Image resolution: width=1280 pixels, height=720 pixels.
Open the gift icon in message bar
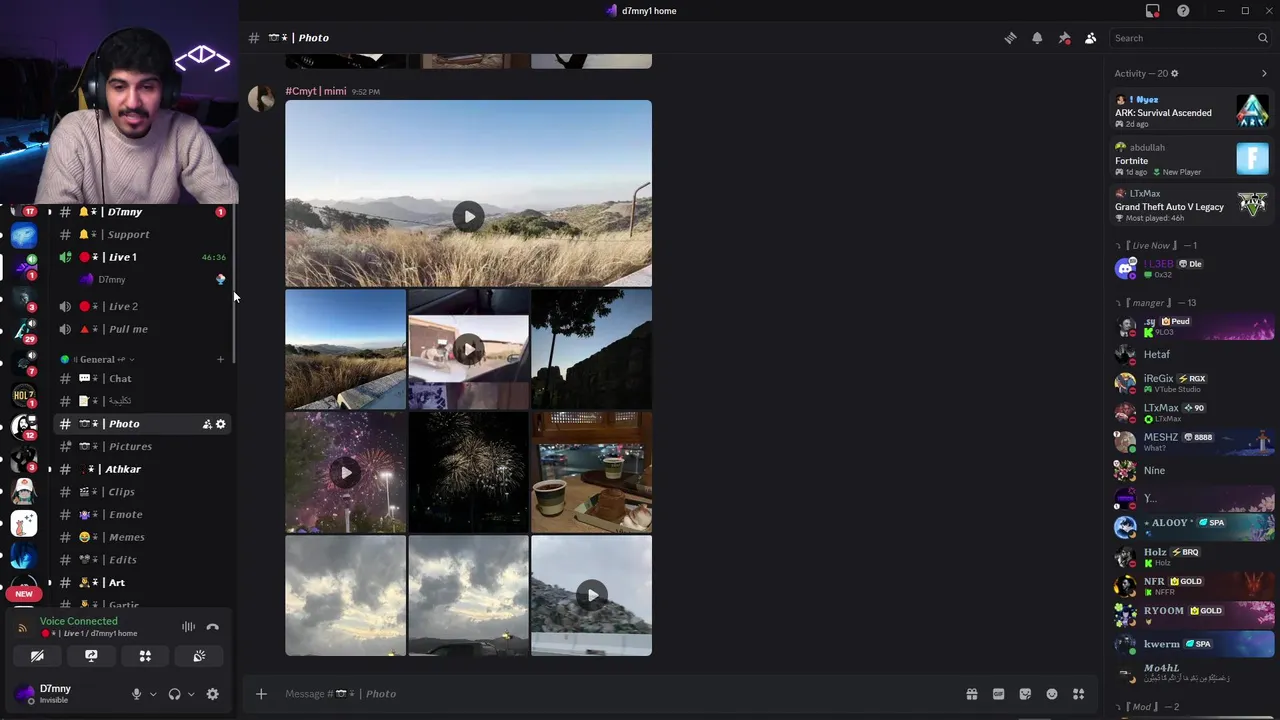tap(971, 694)
